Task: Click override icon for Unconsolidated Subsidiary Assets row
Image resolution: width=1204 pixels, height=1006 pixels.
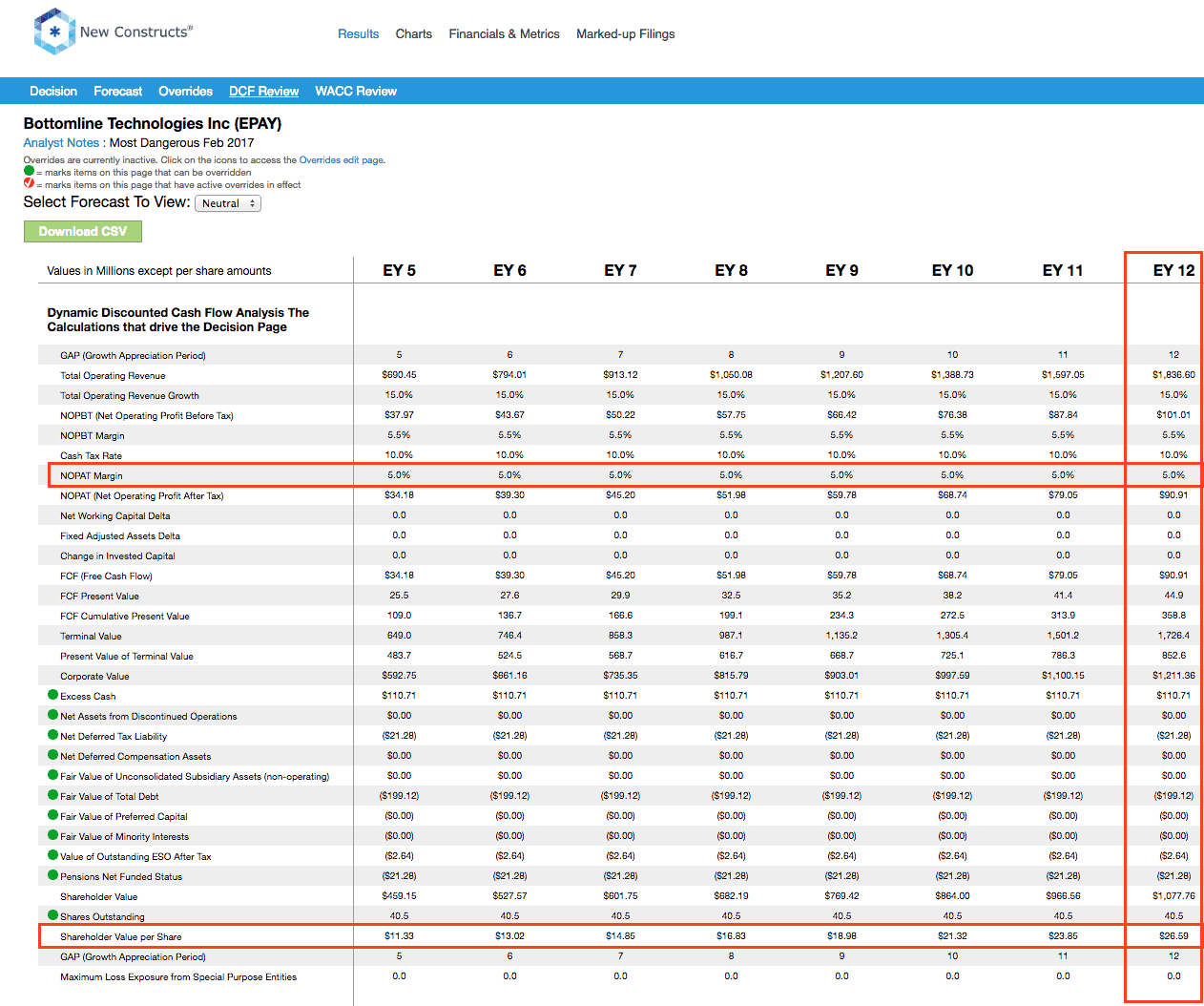Action: pos(53,775)
